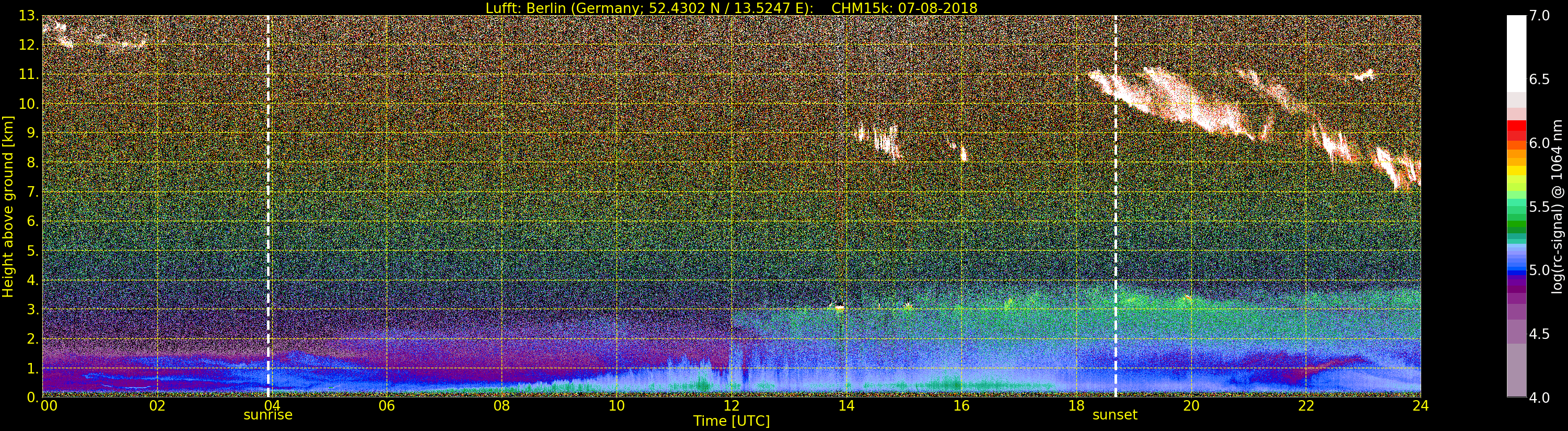1568x431 pixels.
Task: Click the '16' tick on the time axis
Action: (x=961, y=406)
